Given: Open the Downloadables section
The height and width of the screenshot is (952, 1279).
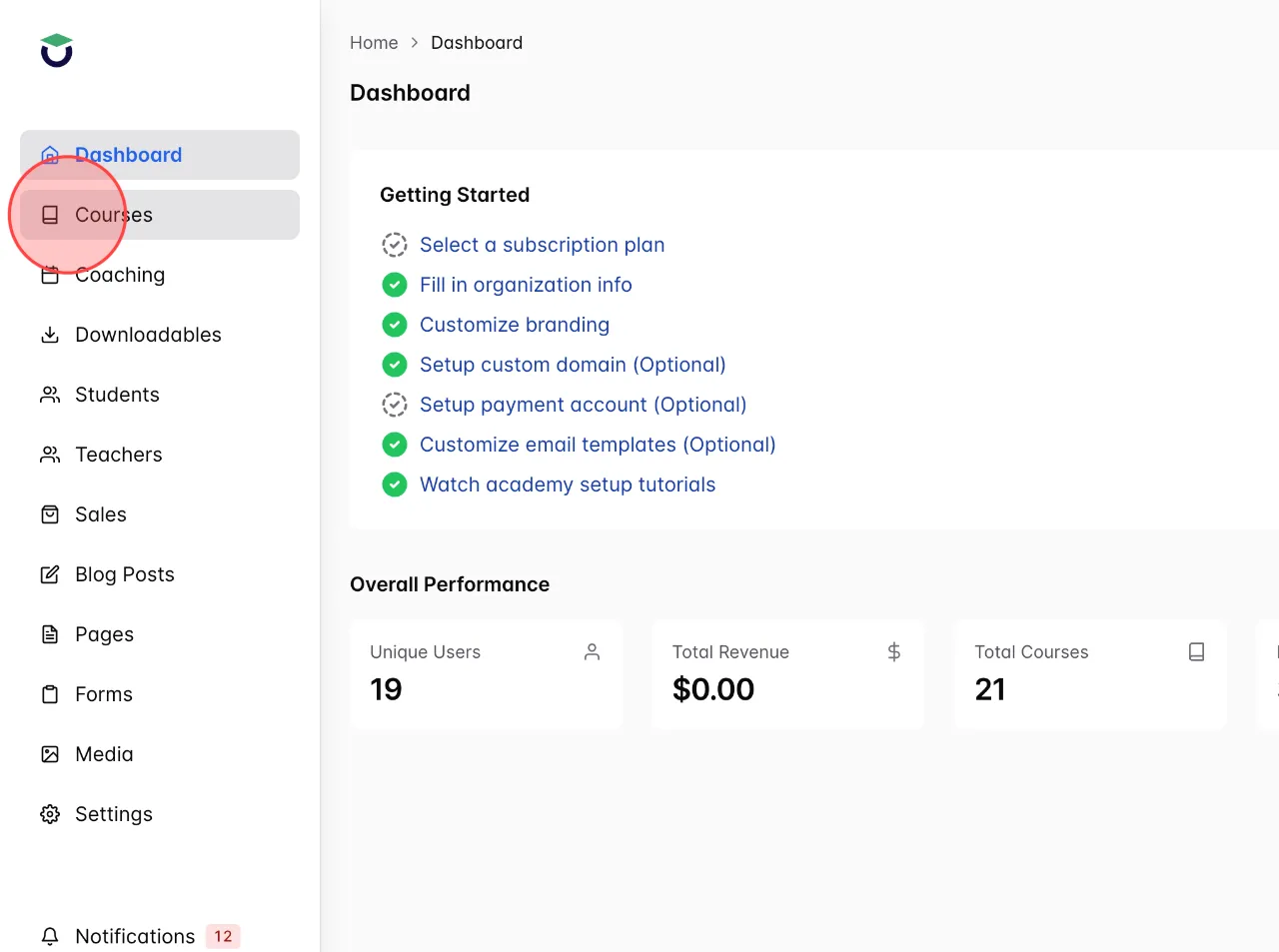Looking at the screenshot, I should pos(160,335).
